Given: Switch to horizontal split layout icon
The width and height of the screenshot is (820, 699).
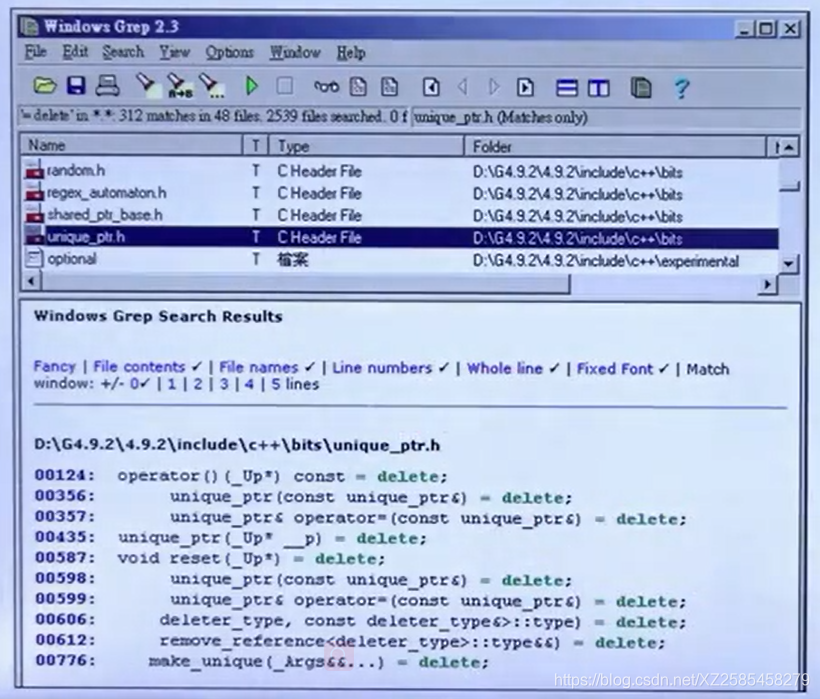Looking at the screenshot, I should click(567, 88).
